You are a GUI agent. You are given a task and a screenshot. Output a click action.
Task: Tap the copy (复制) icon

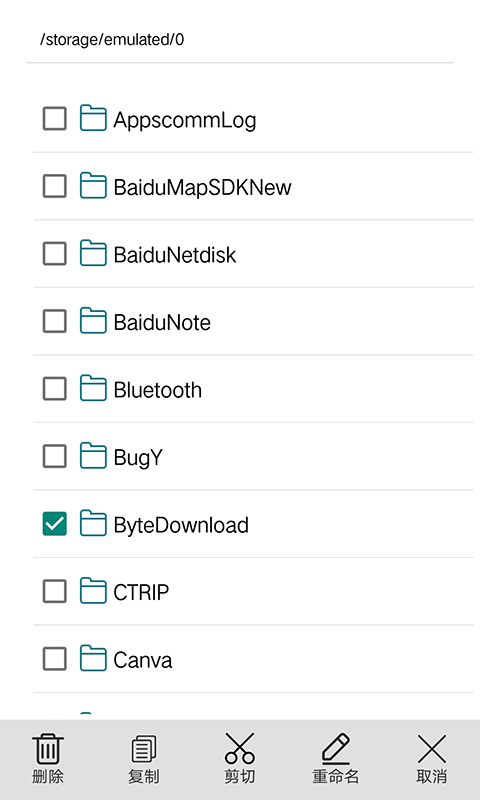click(x=144, y=748)
